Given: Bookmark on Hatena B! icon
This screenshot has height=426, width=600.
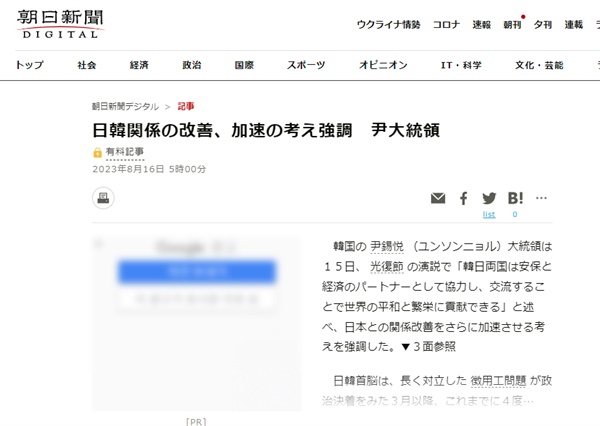Looking at the screenshot, I should (515, 198).
